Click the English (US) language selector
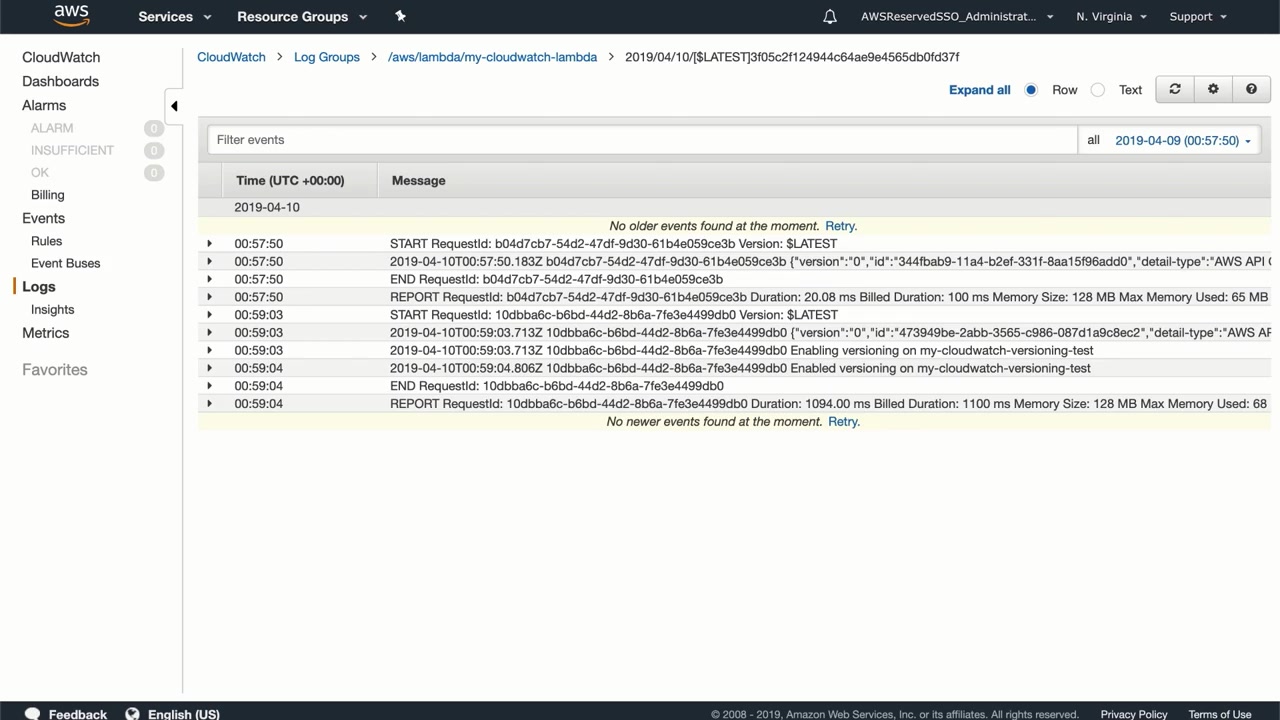The image size is (1280, 720). 184,714
